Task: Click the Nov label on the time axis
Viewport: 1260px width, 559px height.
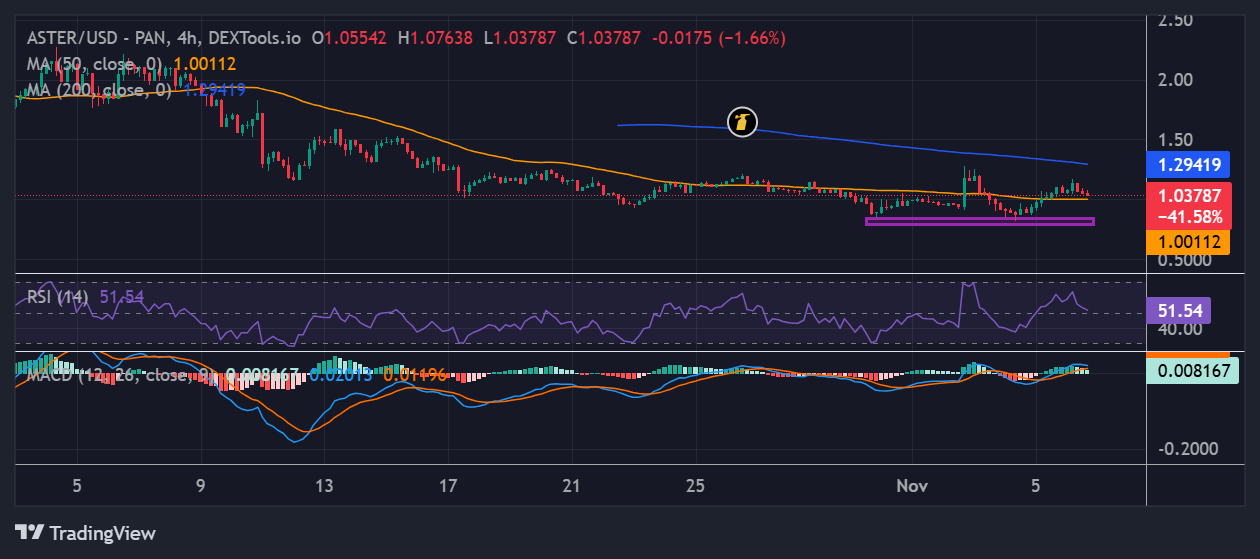Action: [911, 486]
